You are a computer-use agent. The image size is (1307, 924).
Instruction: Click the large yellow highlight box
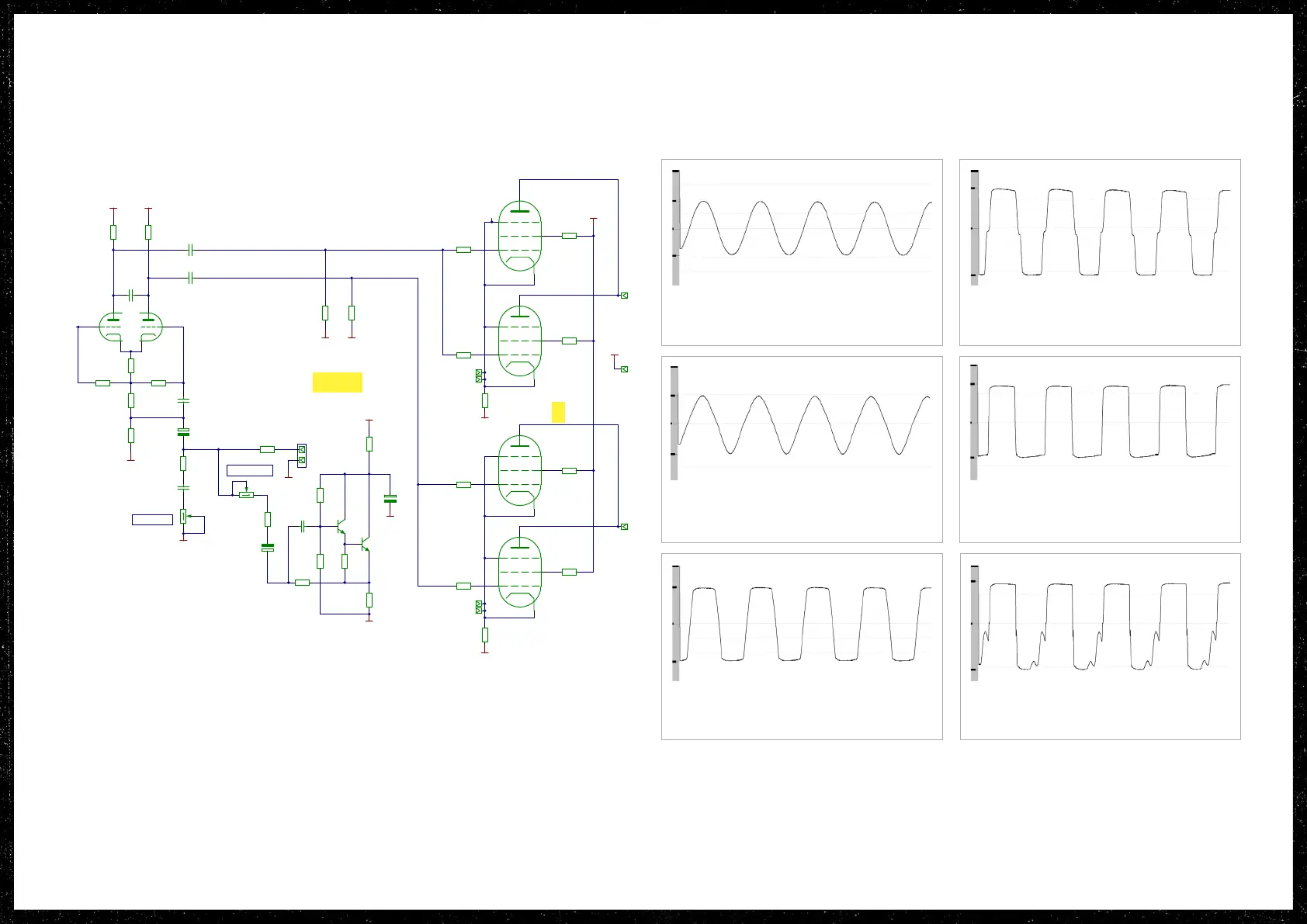pos(338,382)
